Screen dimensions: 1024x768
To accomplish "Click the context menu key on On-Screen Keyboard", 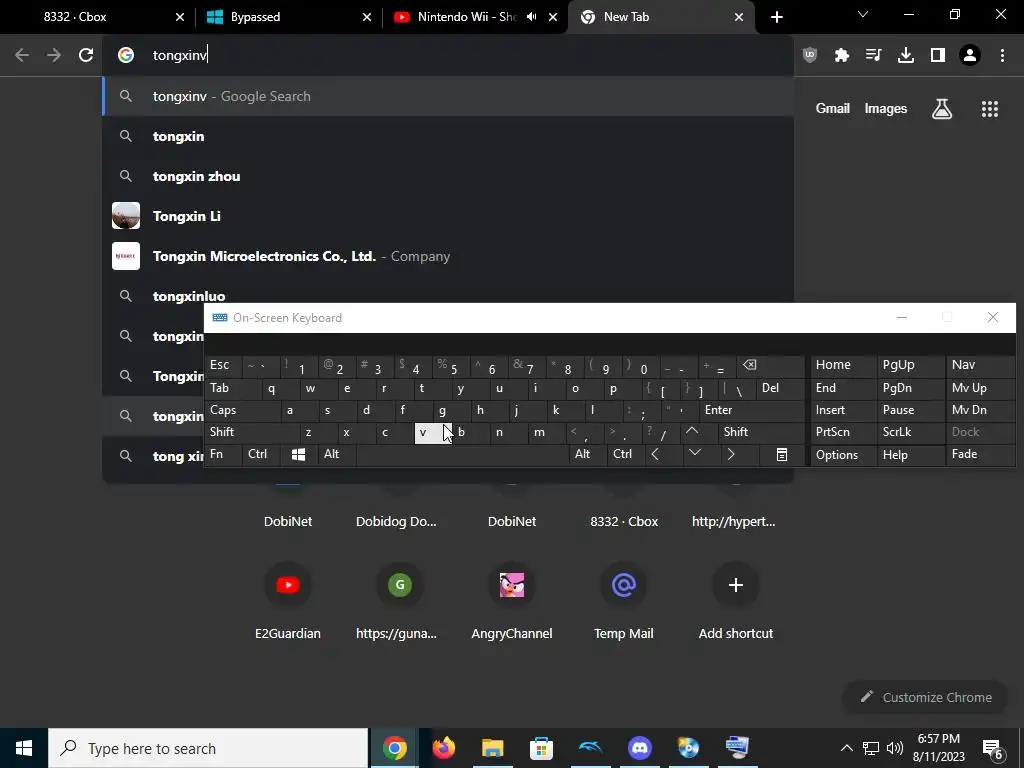I will click(782, 455).
